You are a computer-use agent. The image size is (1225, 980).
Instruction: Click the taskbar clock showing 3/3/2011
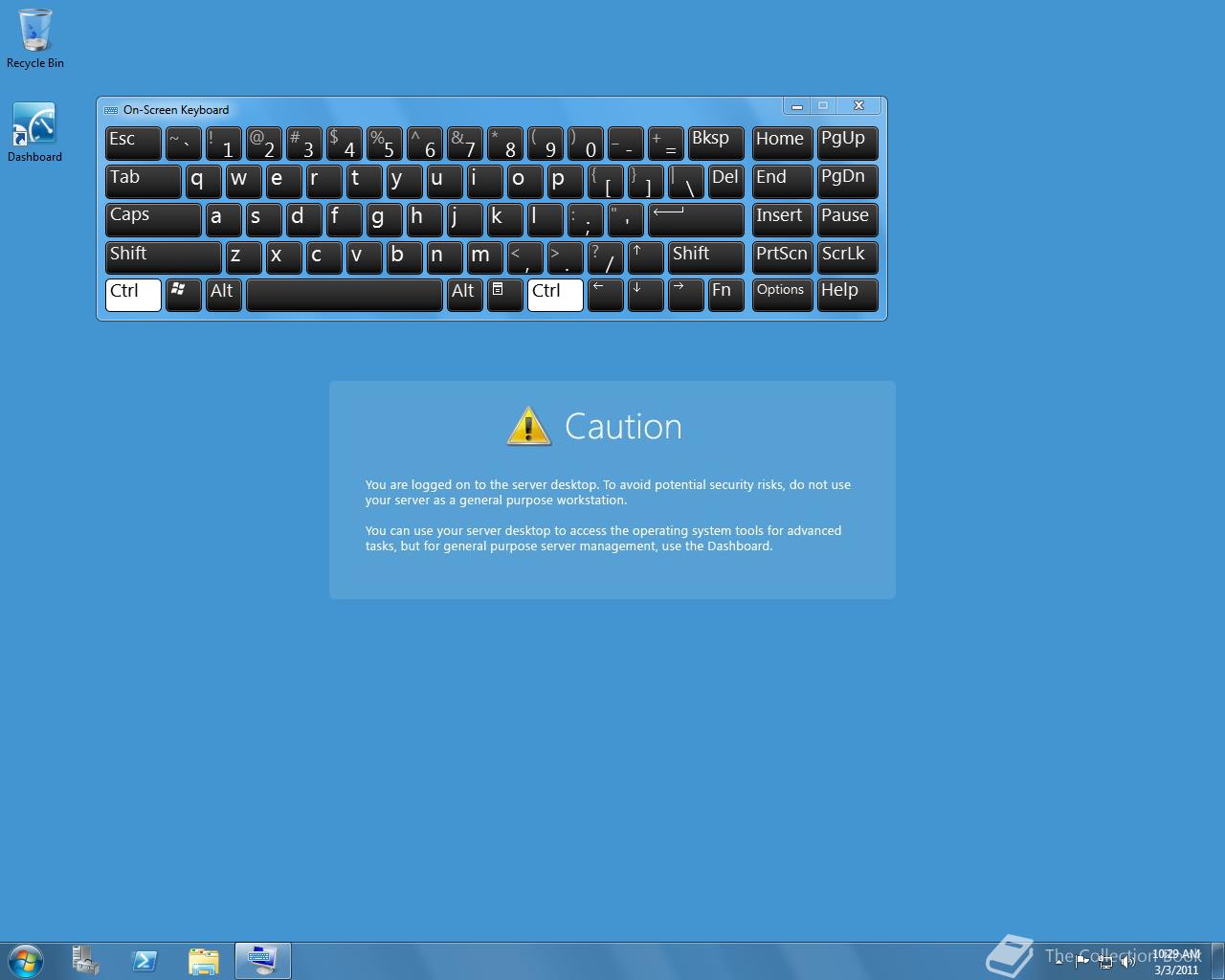point(1176,962)
